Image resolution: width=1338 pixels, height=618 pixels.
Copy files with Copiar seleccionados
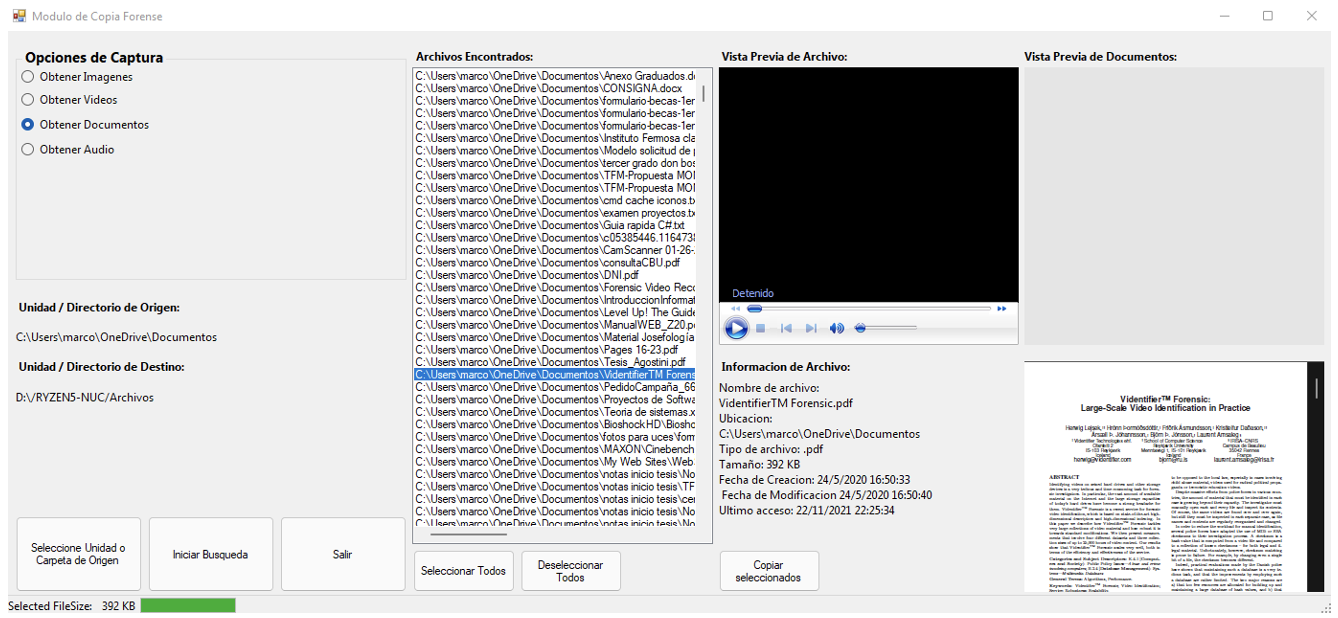pos(769,571)
